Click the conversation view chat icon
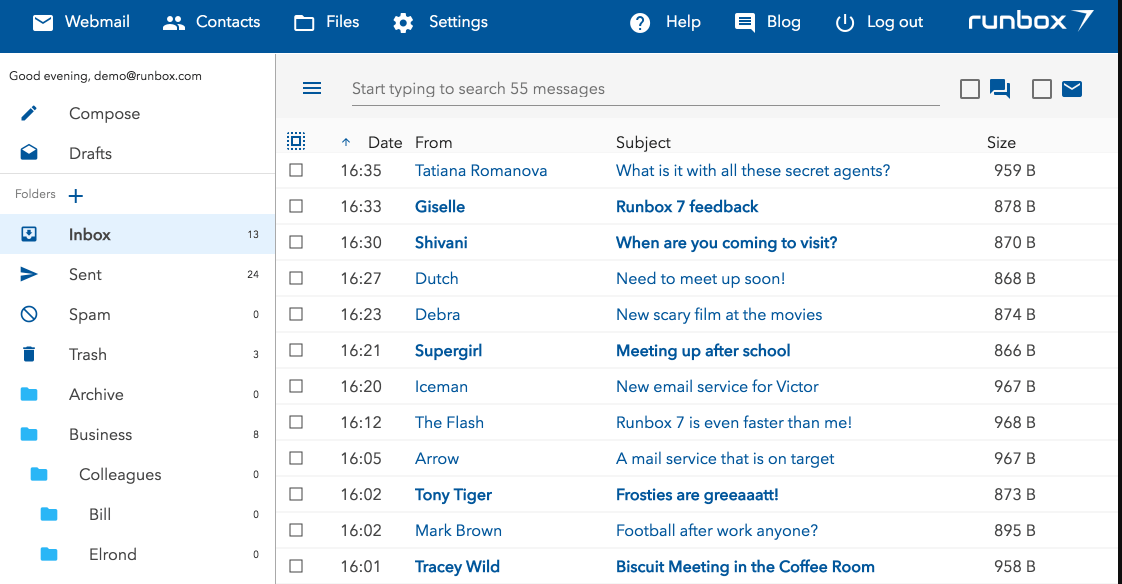 coord(1000,89)
